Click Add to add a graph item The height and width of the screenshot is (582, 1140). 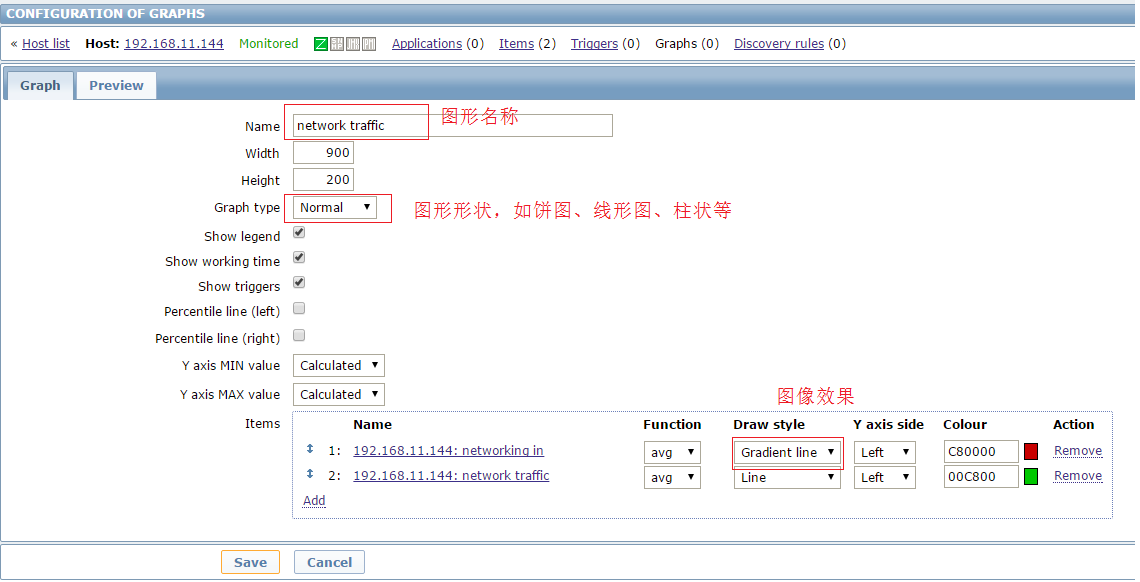(x=314, y=501)
